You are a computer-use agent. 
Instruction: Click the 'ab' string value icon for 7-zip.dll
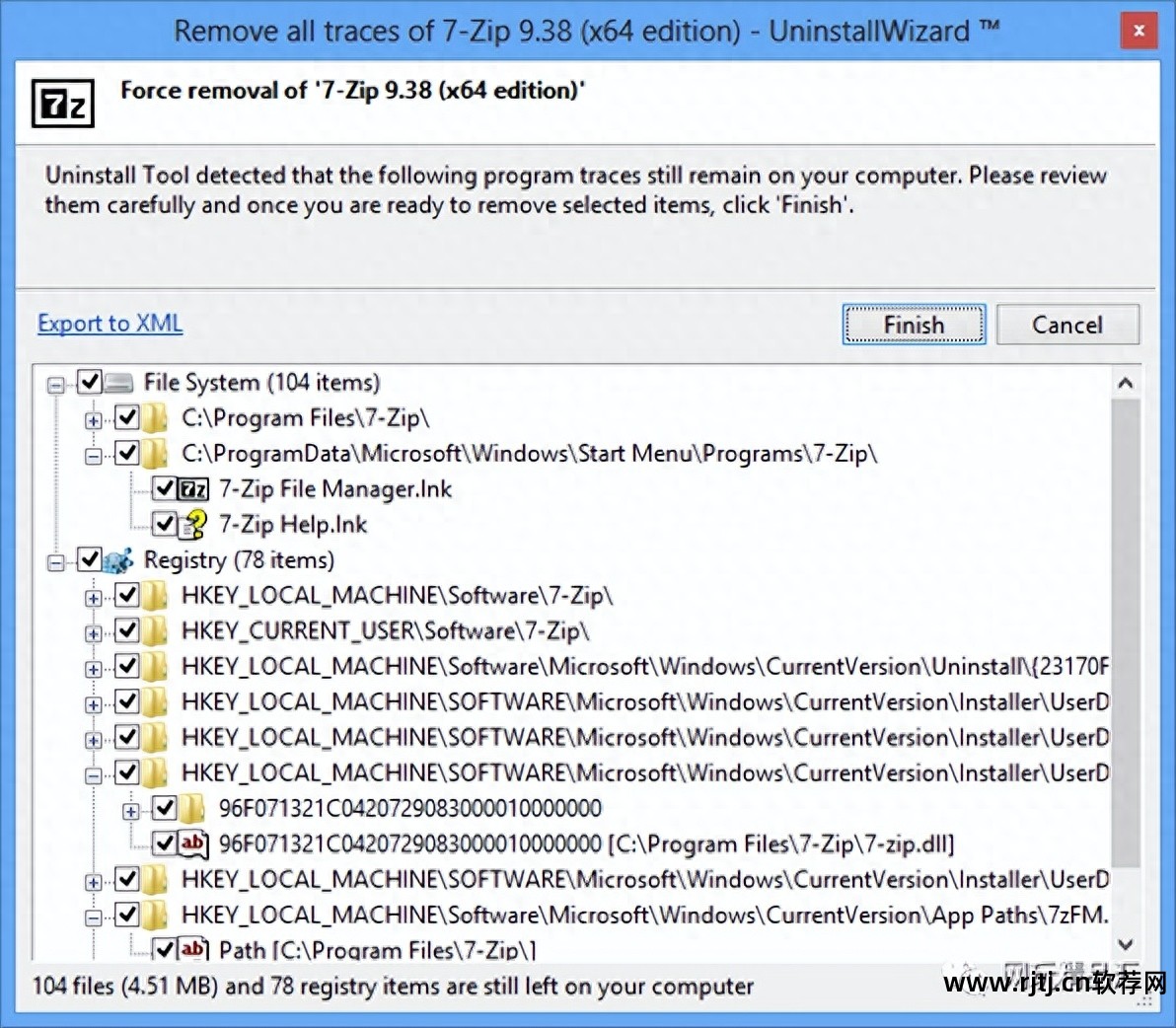pyautogui.click(x=192, y=844)
